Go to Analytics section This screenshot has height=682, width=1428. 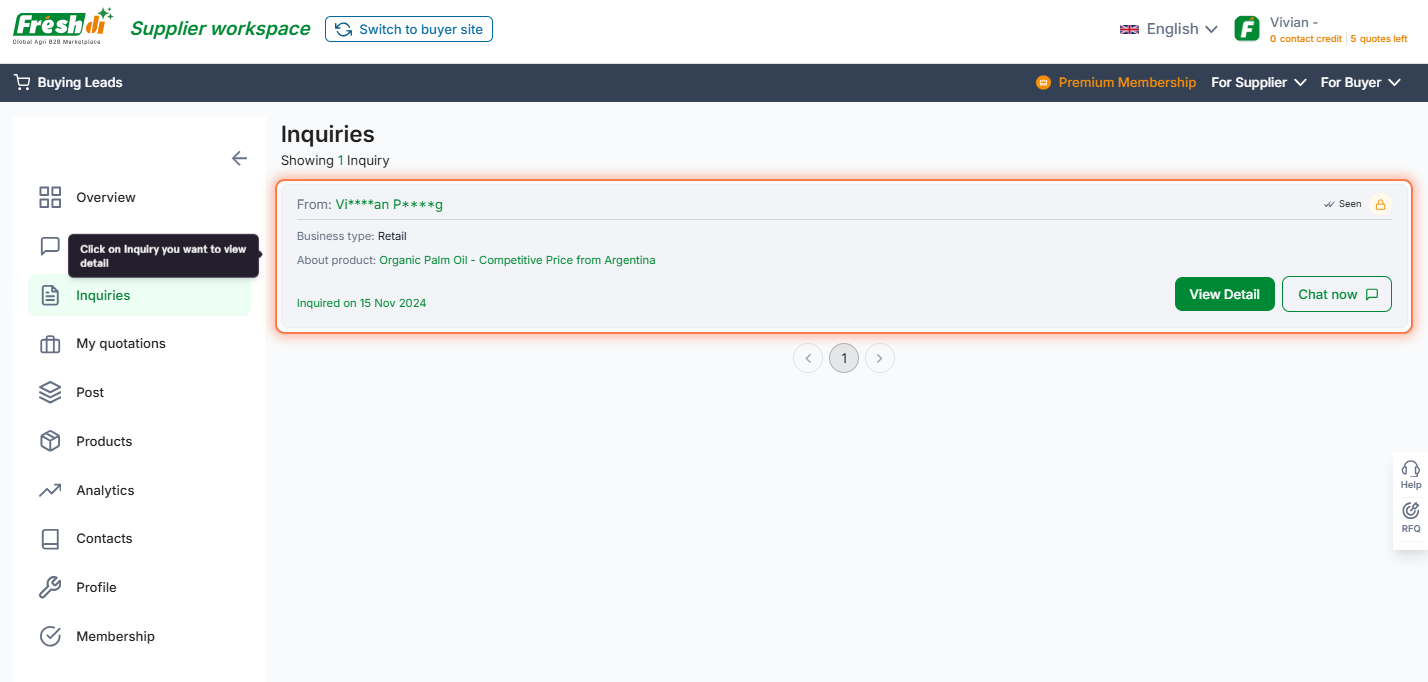(x=105, y=490)
